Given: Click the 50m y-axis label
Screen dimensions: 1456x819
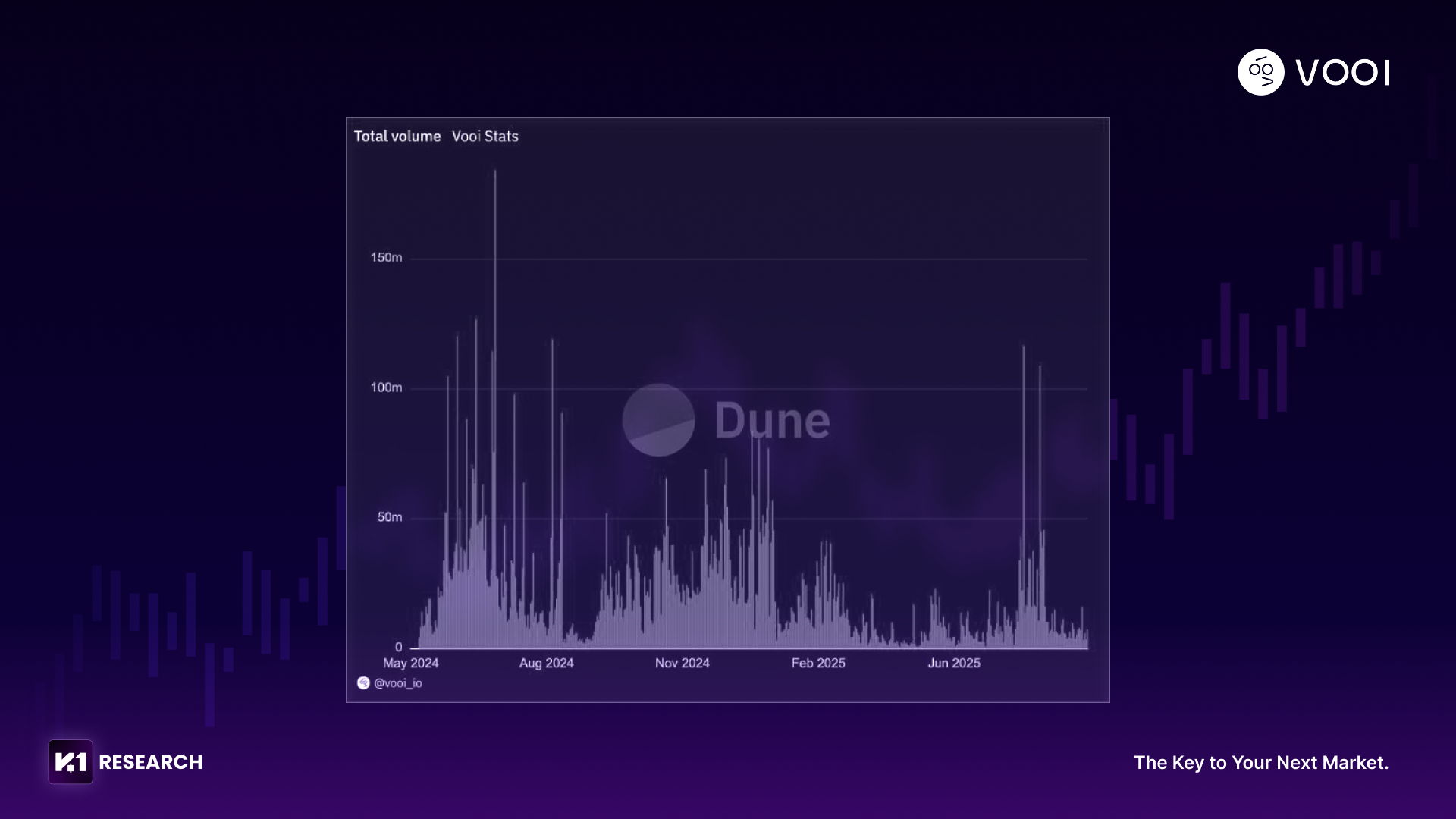Looking at the screenshot, I should point(389,517).
